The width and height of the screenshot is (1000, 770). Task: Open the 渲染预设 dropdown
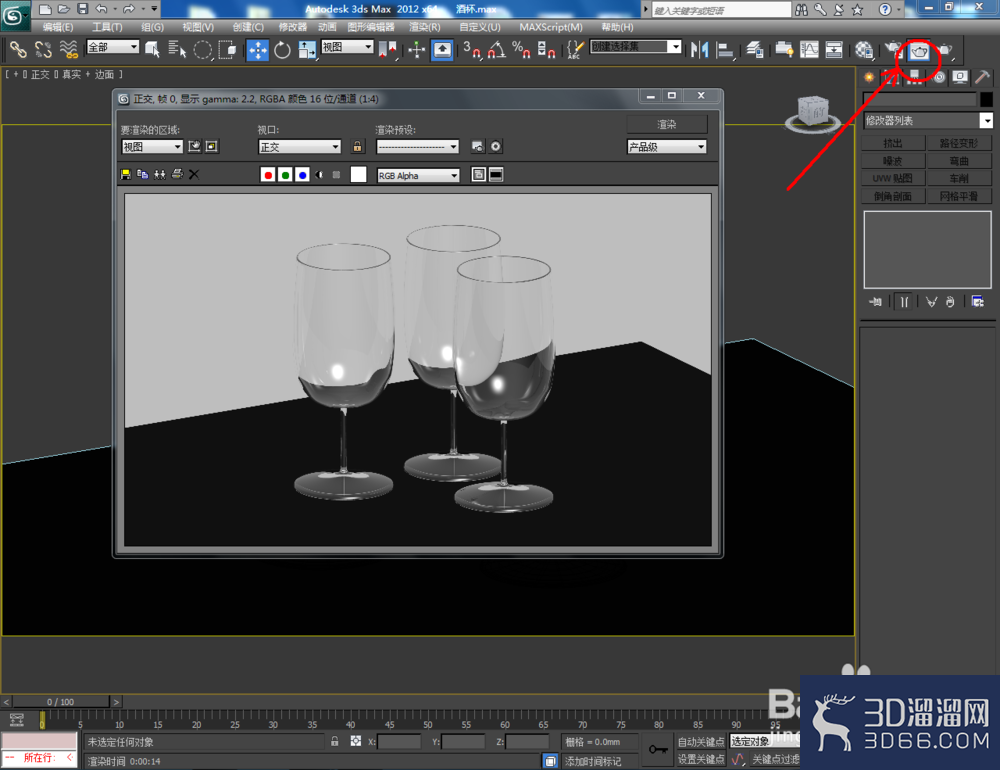pos(418,147)
